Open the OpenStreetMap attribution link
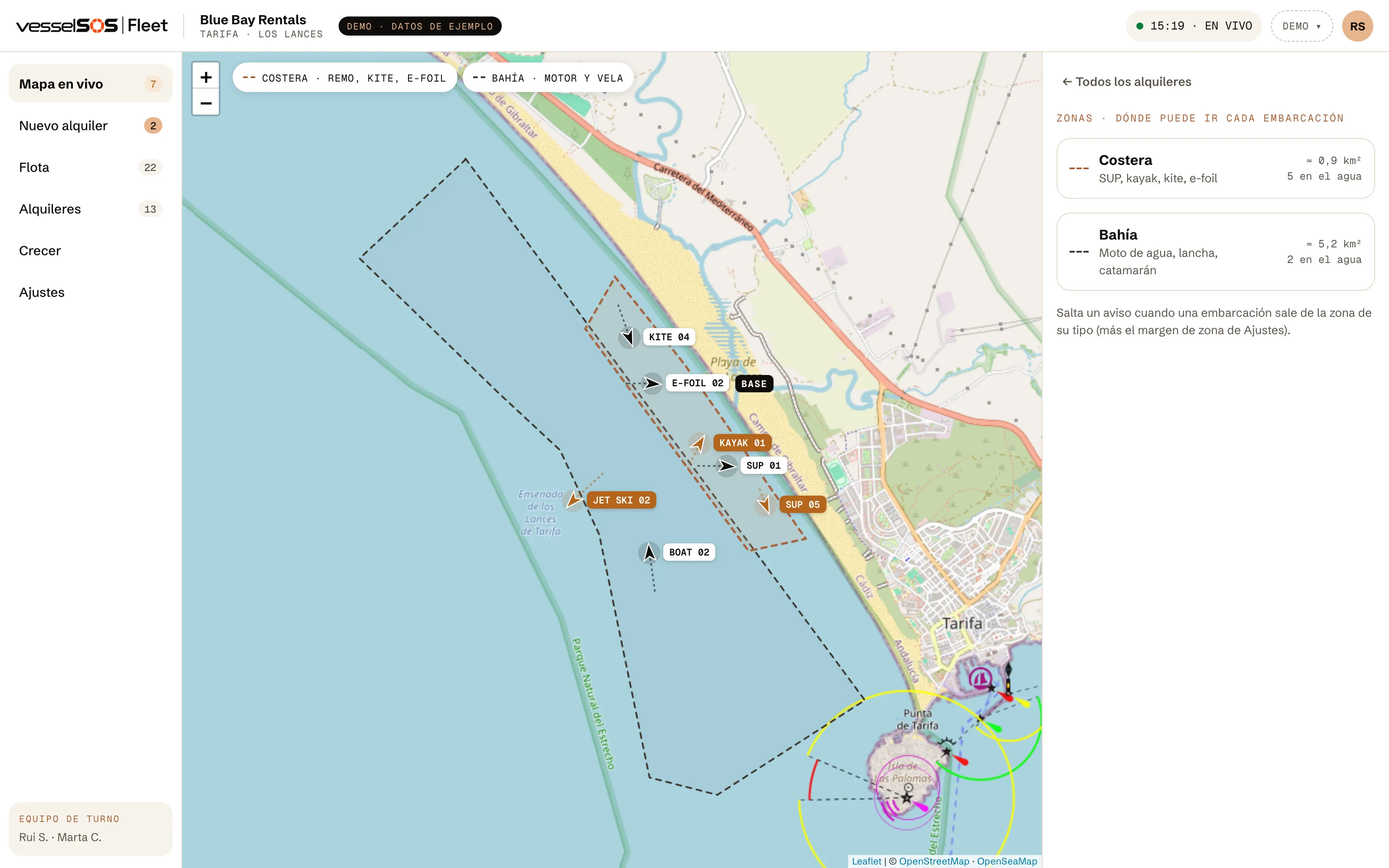This screenshot has height=868, width=1389. pos(934,861)
